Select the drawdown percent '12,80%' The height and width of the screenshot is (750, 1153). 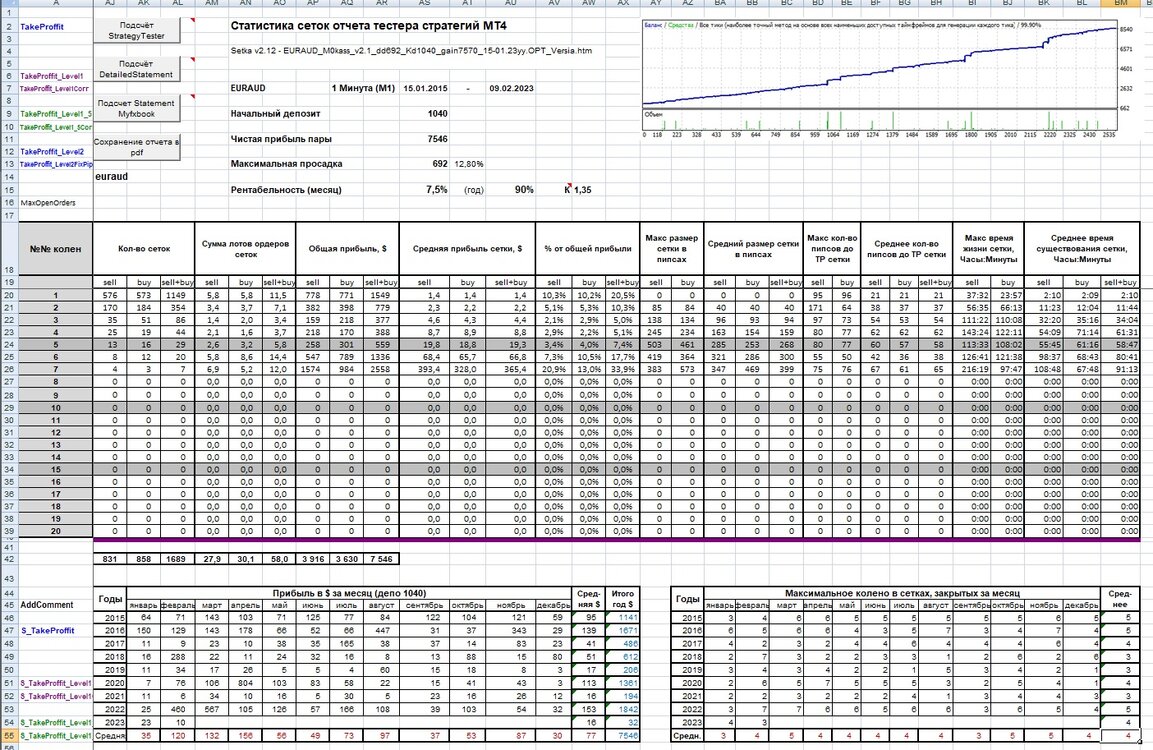pos(469,164)
